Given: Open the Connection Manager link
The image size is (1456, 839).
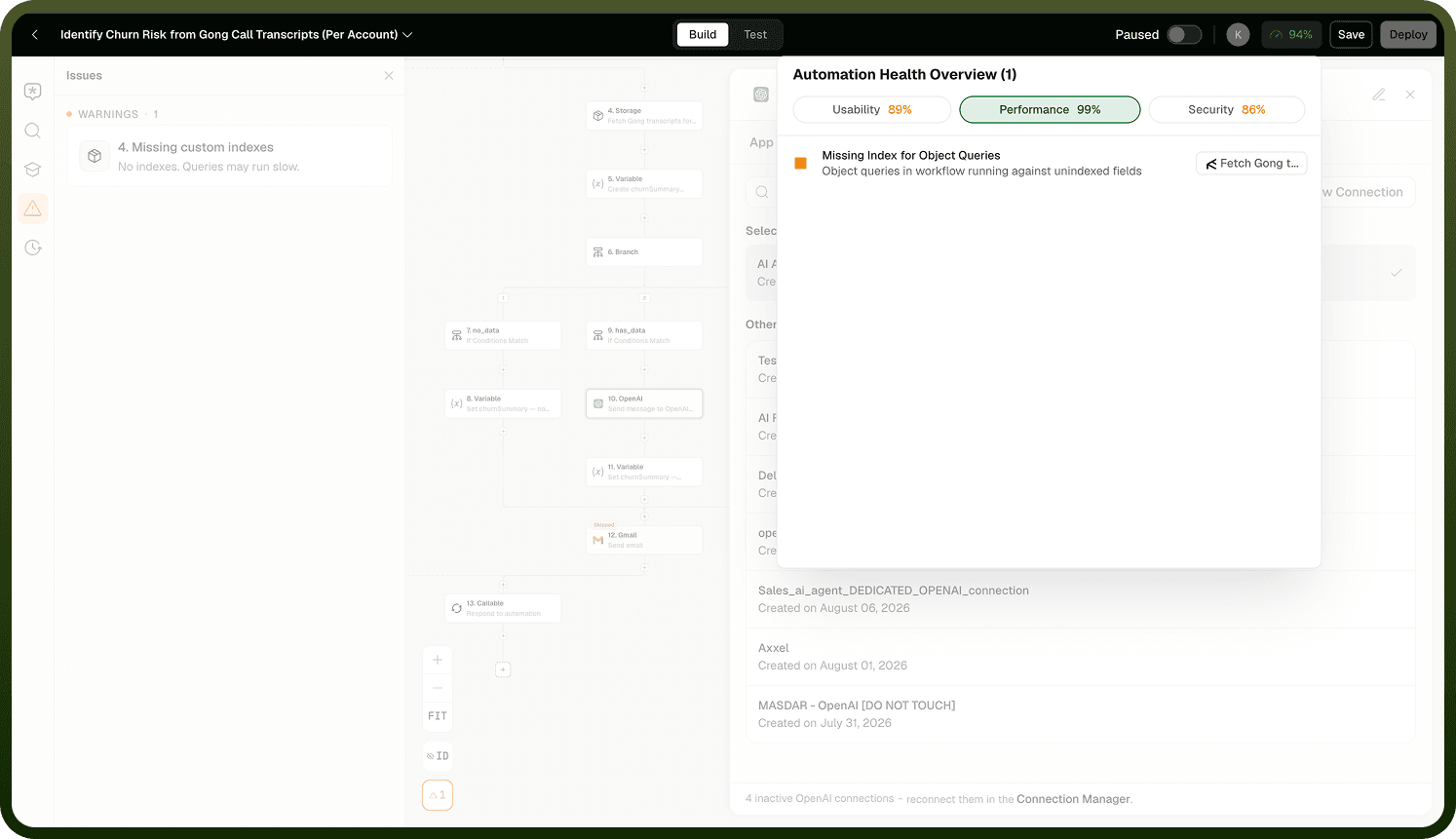Looking at the screenshot, I should pyautogui.click(x=1073, y=799).
